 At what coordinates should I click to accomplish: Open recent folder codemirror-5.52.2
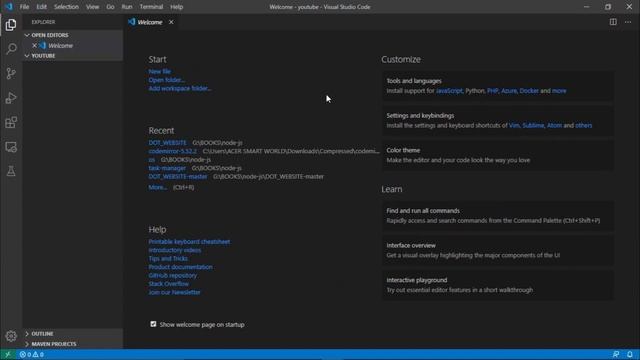coord(173,151)
